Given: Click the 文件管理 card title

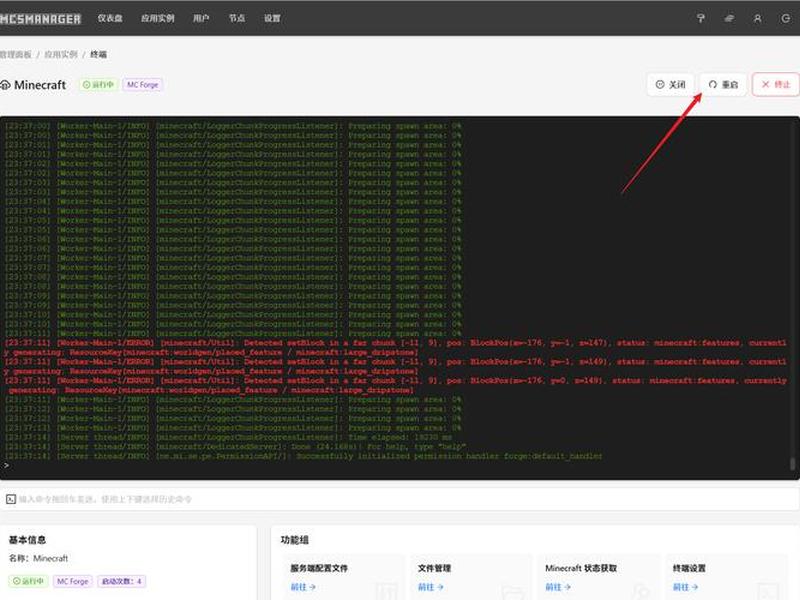Looking at the screenshot, I should [435, 568].
